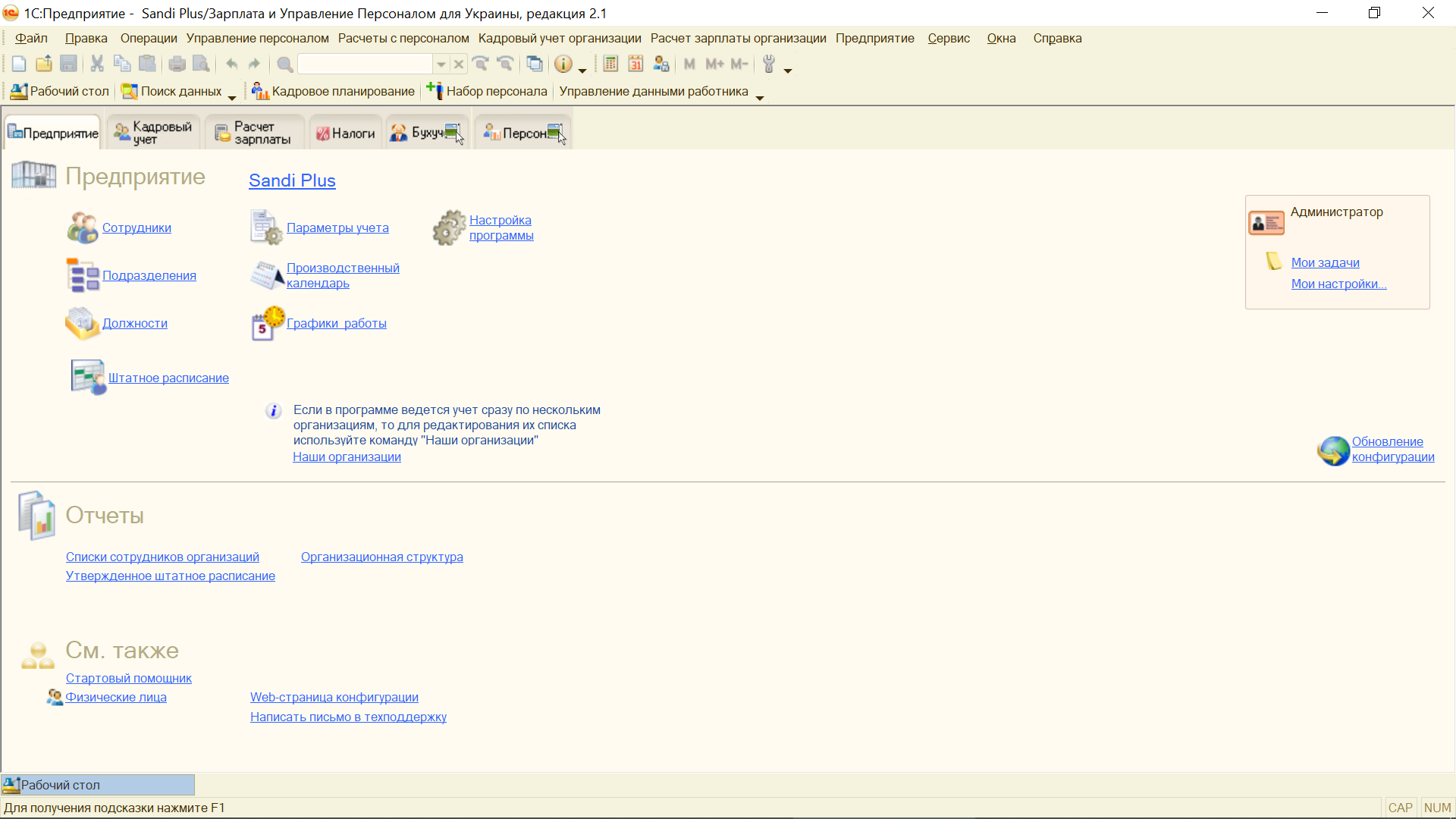Screen dimensions: 1456x819
Task: Expand Управление данными работника dropdown arrow
Action: [x=759, y=97]
